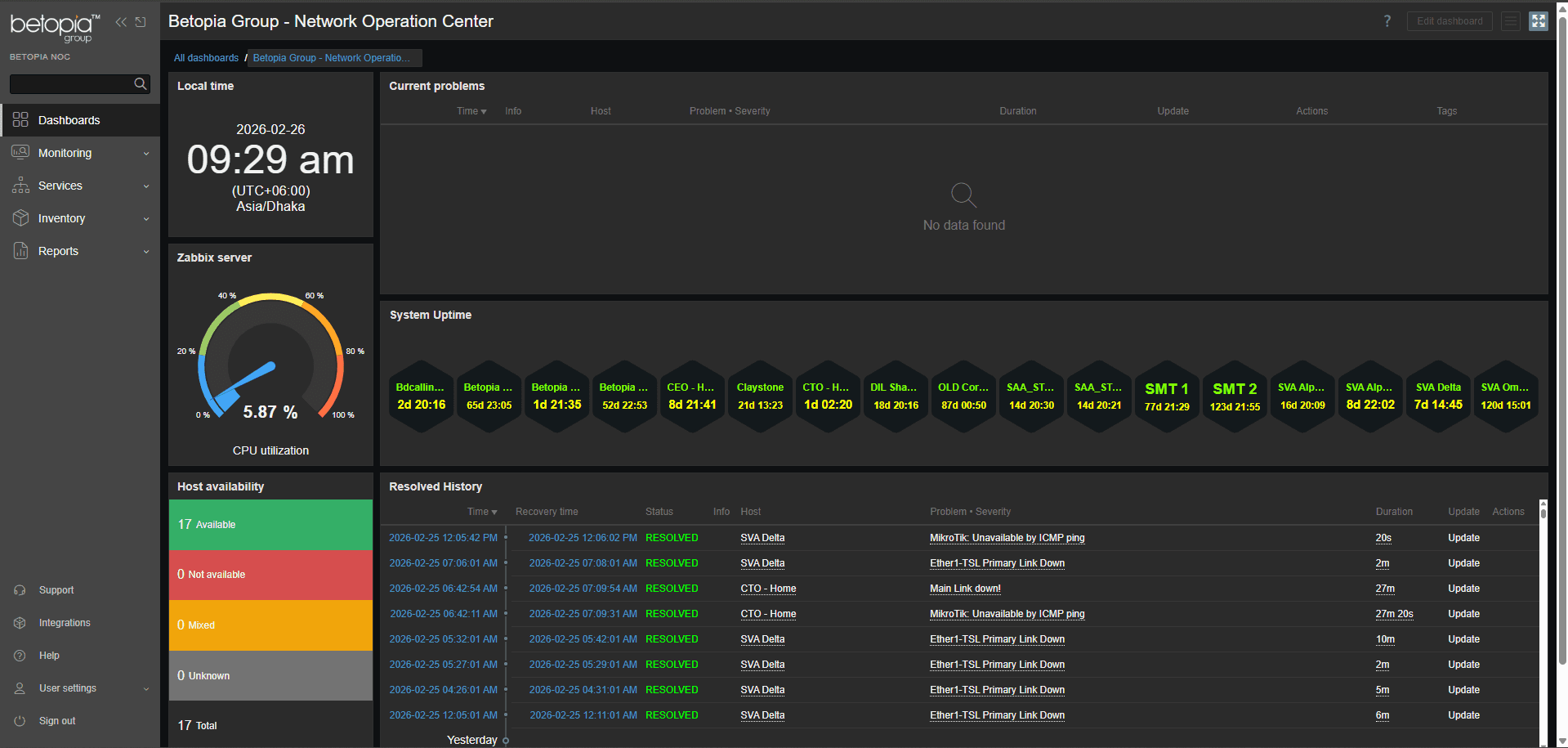Click the SVA Delta uptime hexagon
Image resolution: width=1568 pixels, height=748 pixels.
coord(1438,396)
